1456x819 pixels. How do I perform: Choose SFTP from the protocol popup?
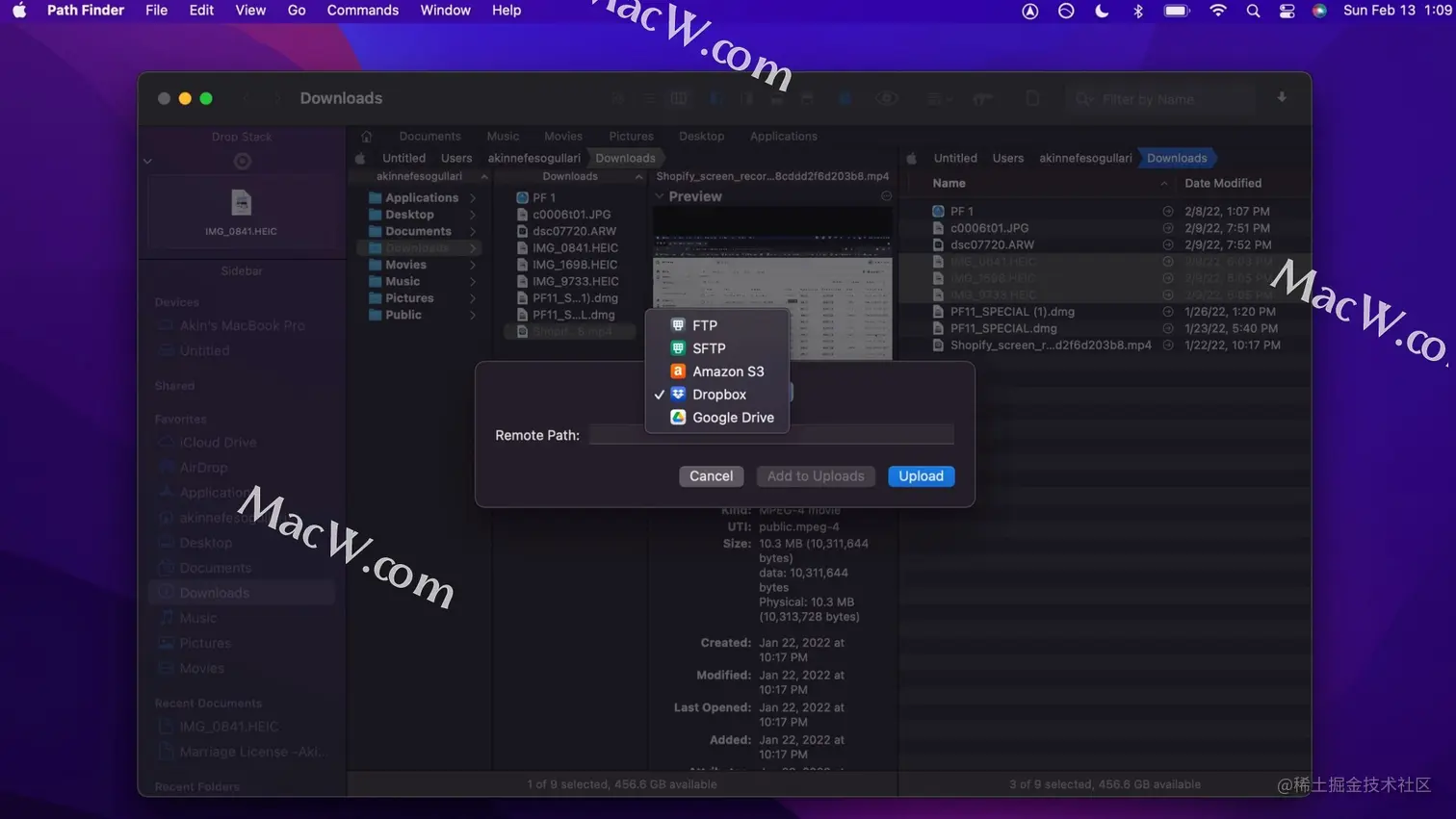point(717,348)
